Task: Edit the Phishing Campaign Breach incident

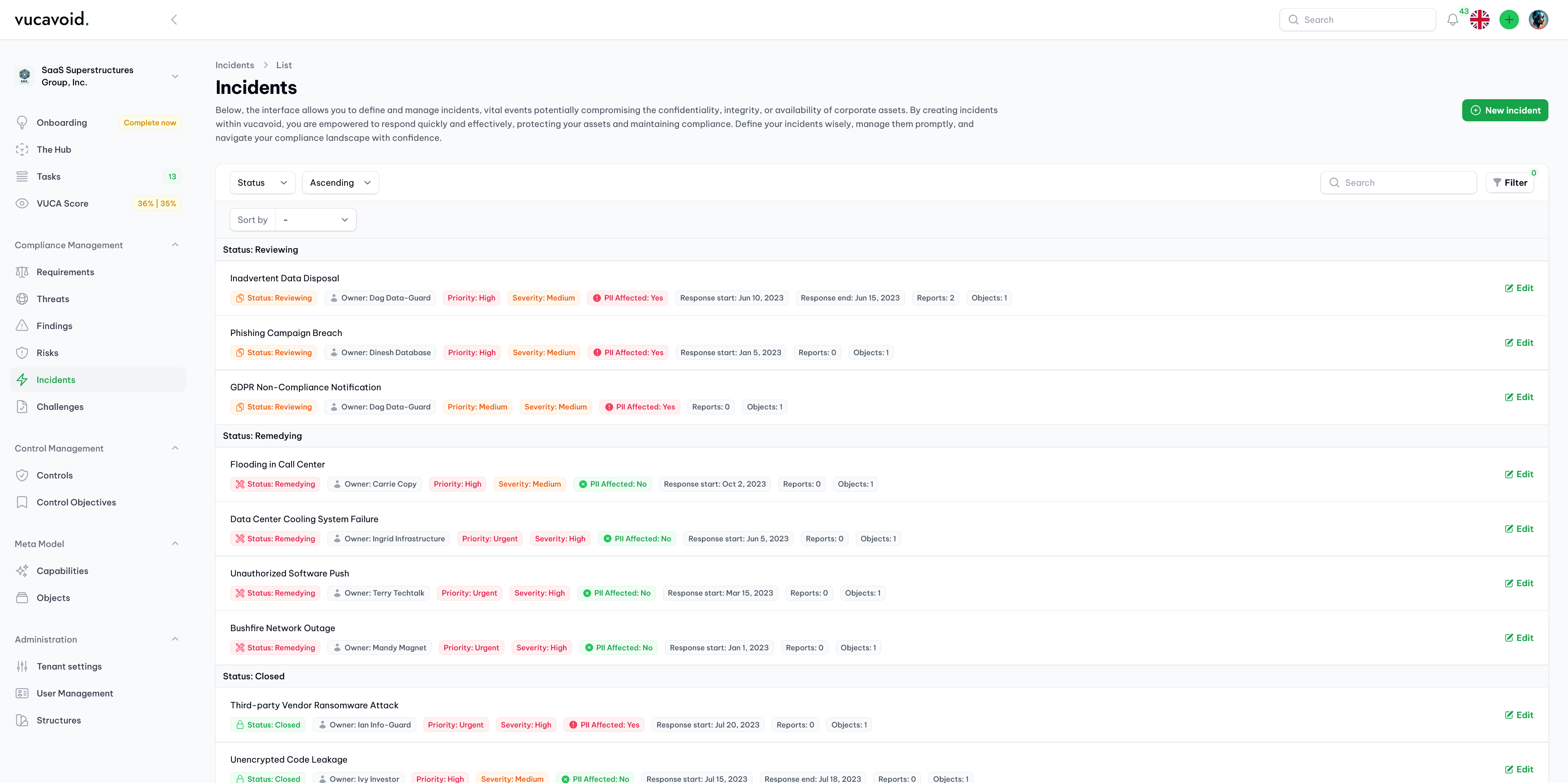Action: (1519, 343)
